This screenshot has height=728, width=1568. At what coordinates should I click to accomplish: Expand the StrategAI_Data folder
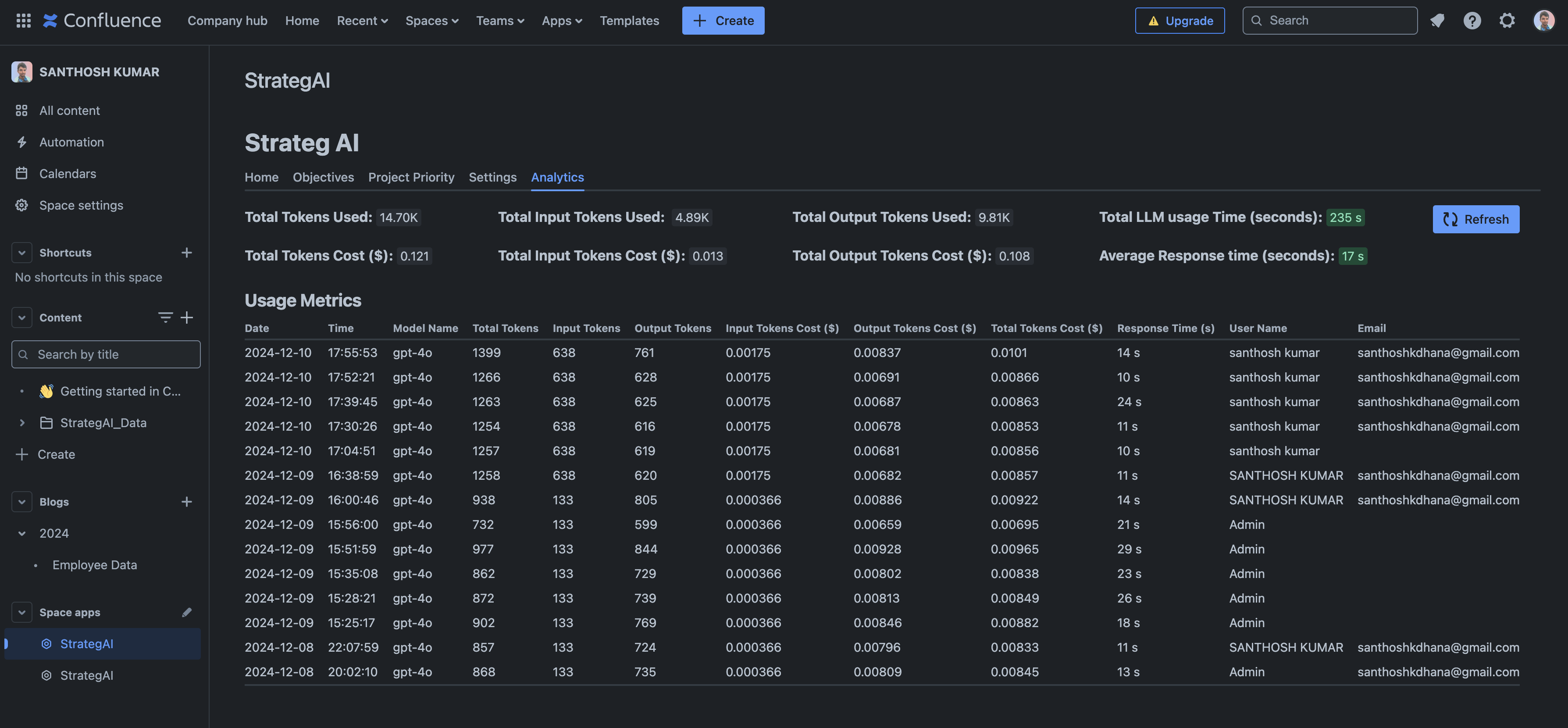tap(22, 423)
